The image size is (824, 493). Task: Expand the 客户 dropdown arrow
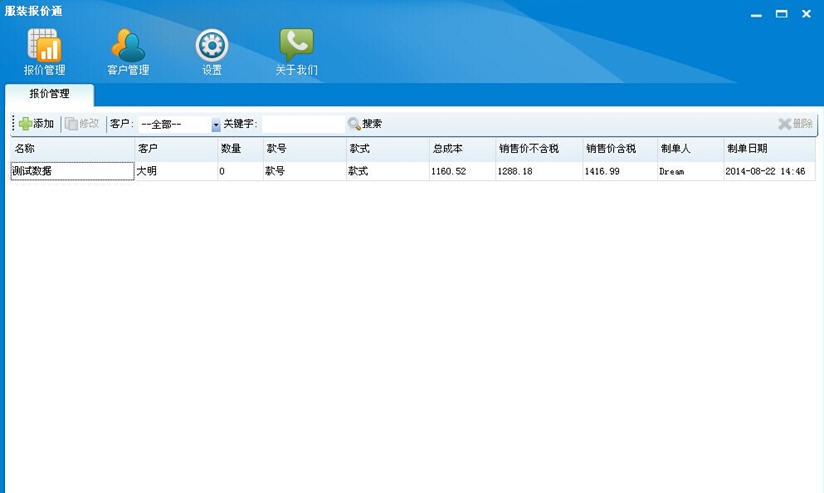point(215,125)
